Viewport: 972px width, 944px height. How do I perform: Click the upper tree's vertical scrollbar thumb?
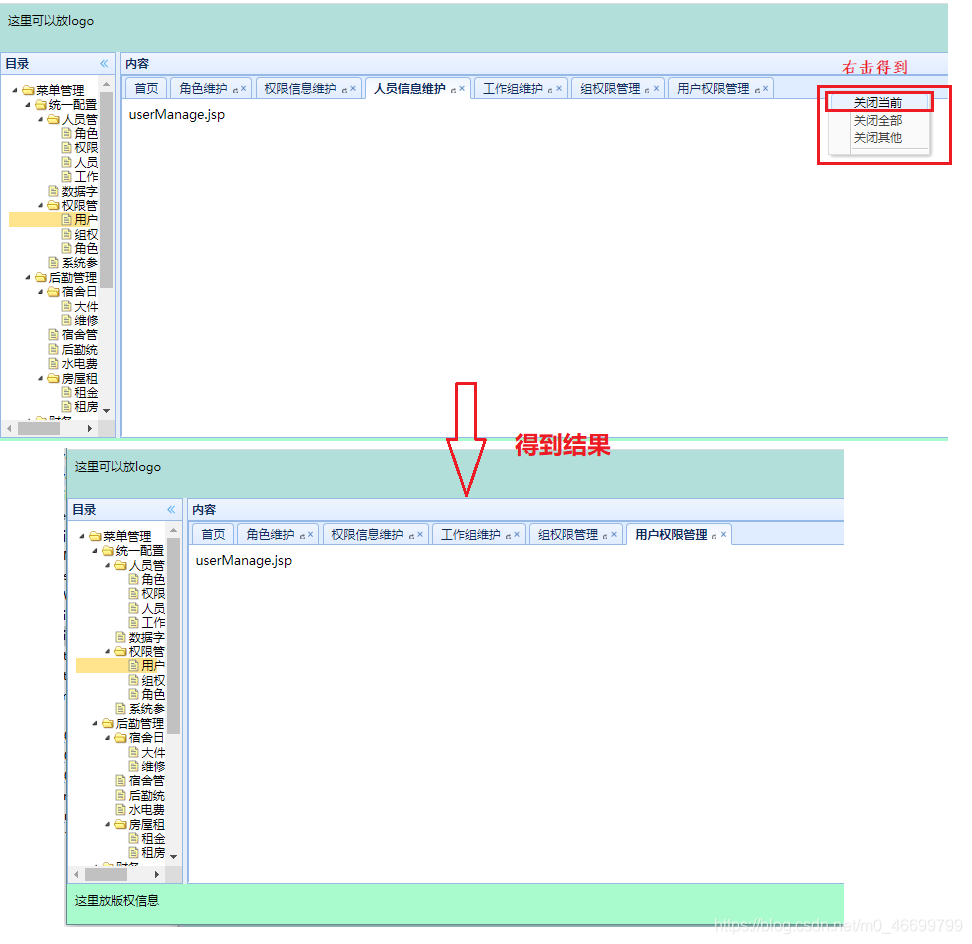[107, 189]
